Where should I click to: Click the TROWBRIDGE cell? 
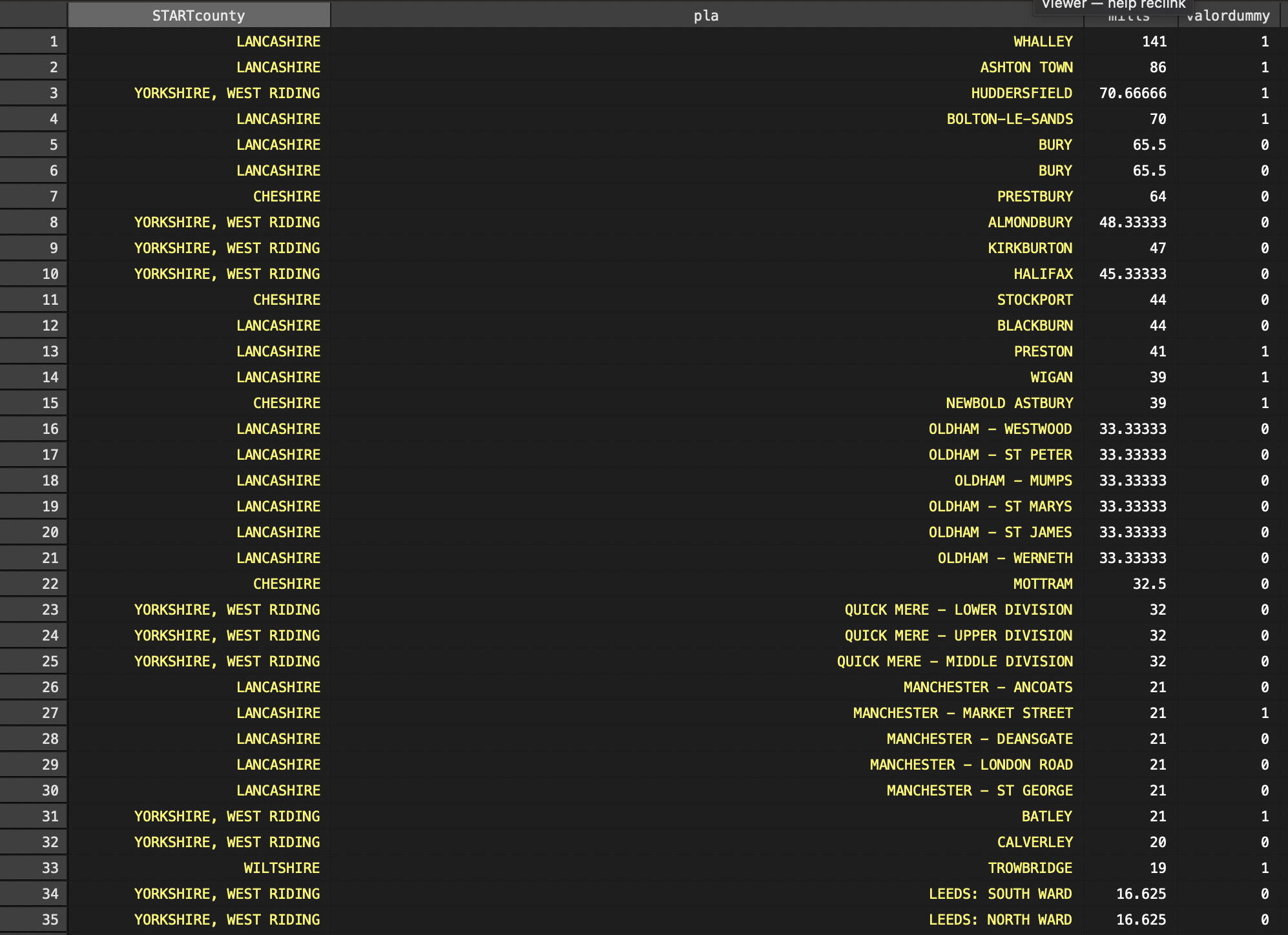pyautogui.click(x=1030, y=868)
